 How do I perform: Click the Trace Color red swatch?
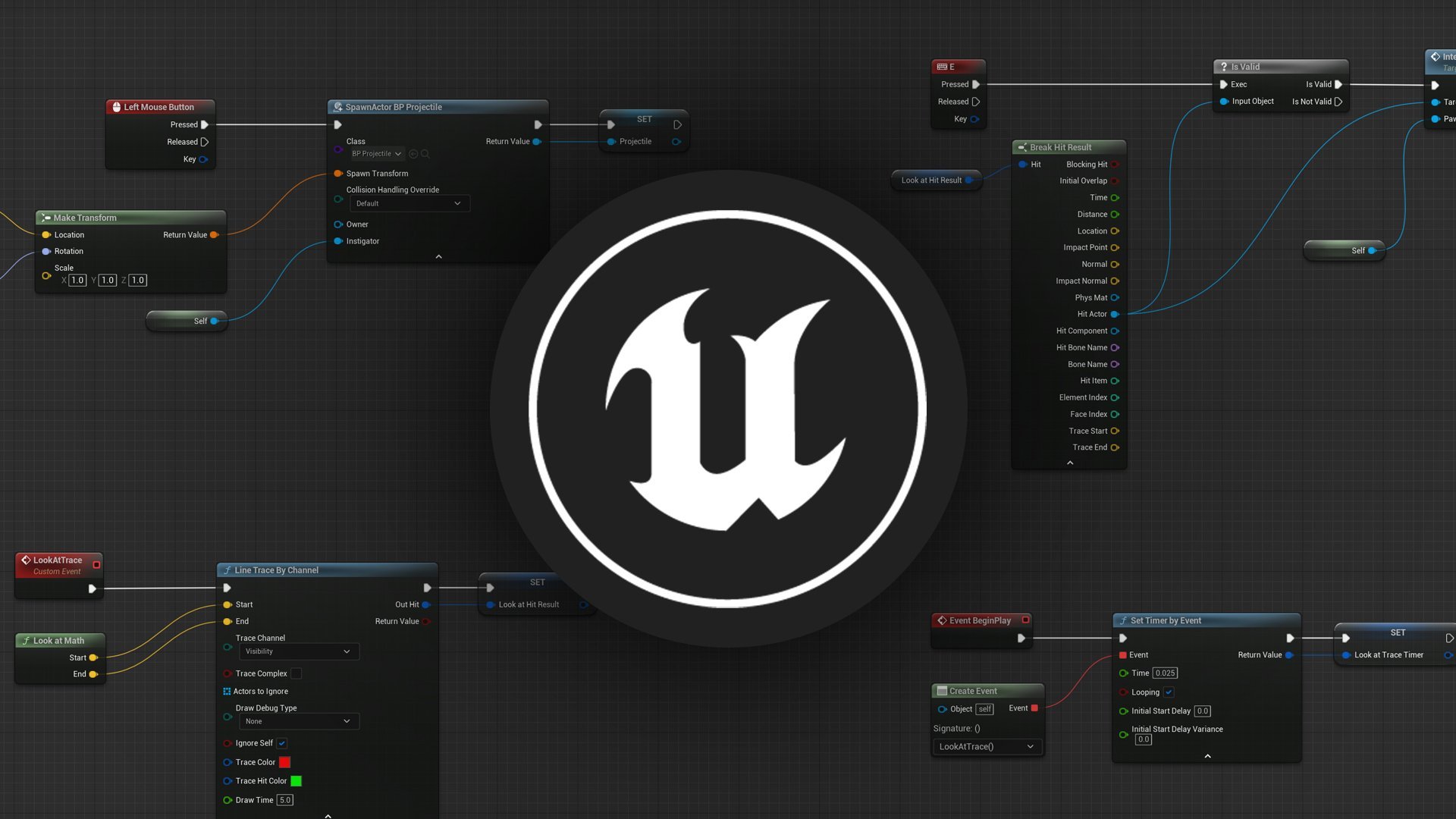tap(284, 761)
